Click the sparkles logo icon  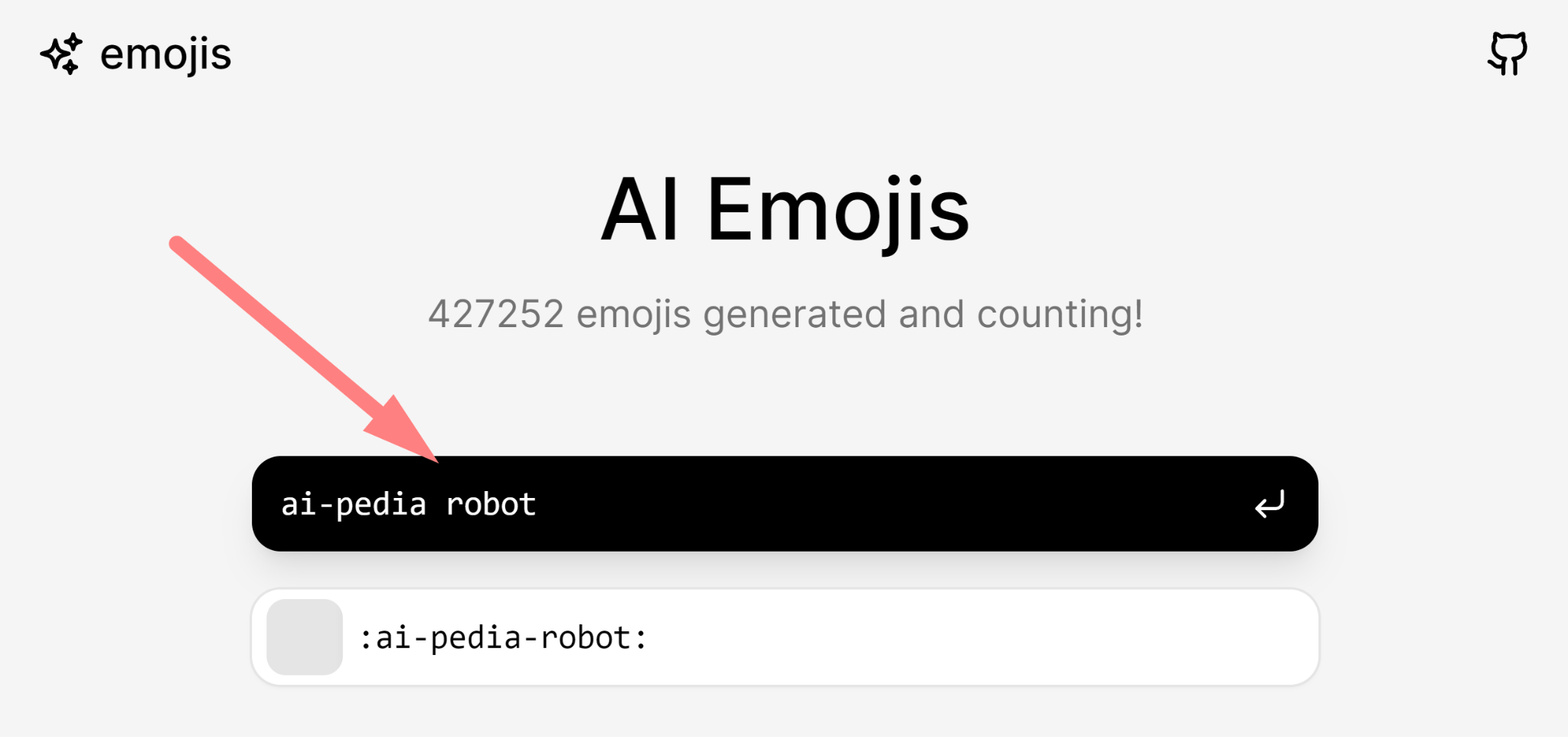tap(61, 54)
